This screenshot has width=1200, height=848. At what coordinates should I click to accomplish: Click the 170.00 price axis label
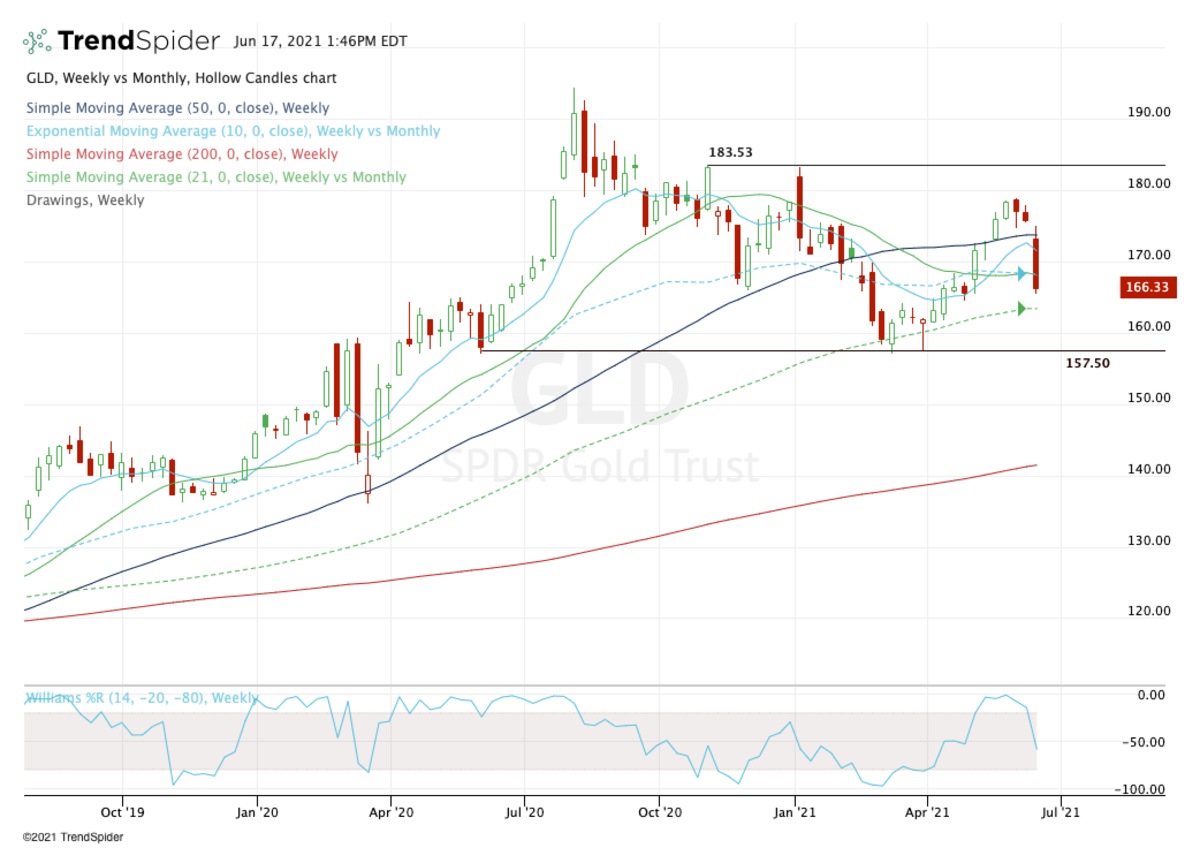coord(1148,255)
